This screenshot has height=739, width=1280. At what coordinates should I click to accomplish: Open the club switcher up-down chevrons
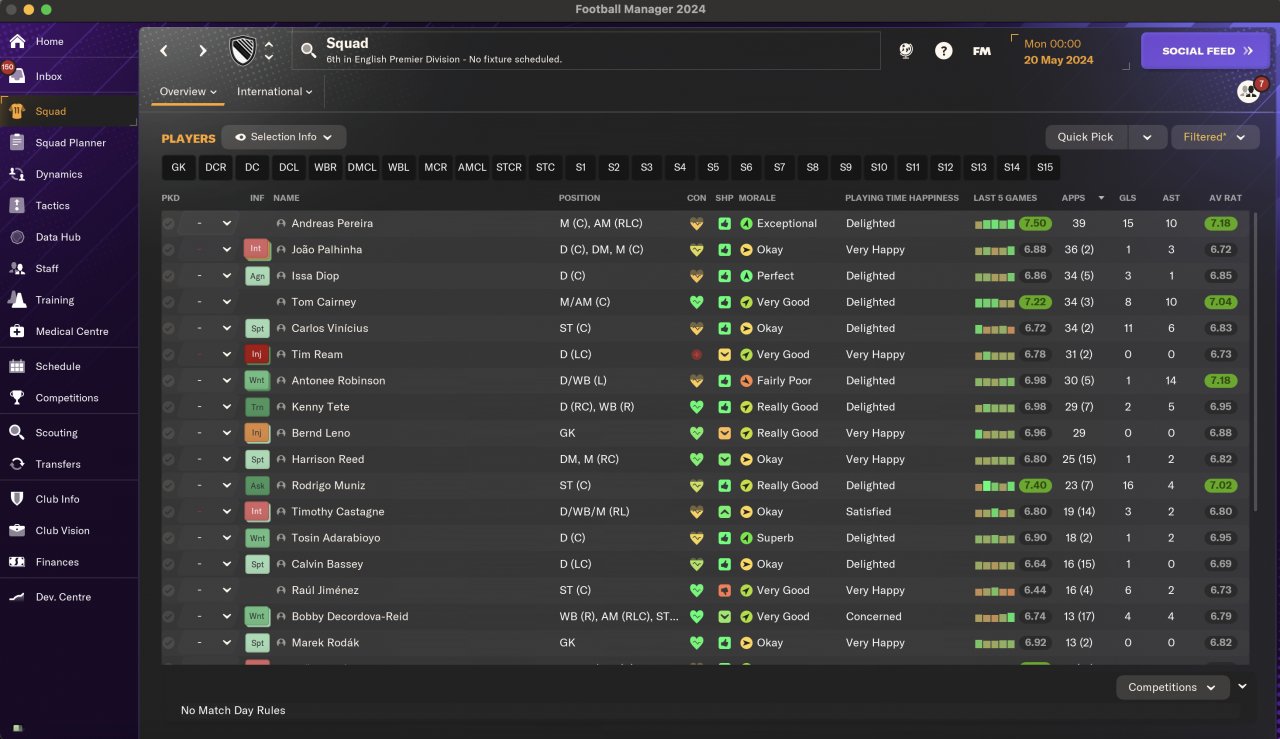(269, 51)
